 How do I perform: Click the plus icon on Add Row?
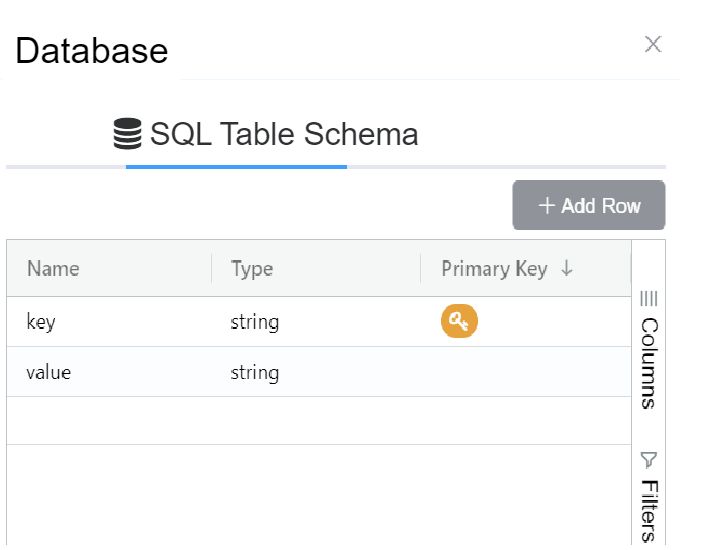click(x=546, y=206)
